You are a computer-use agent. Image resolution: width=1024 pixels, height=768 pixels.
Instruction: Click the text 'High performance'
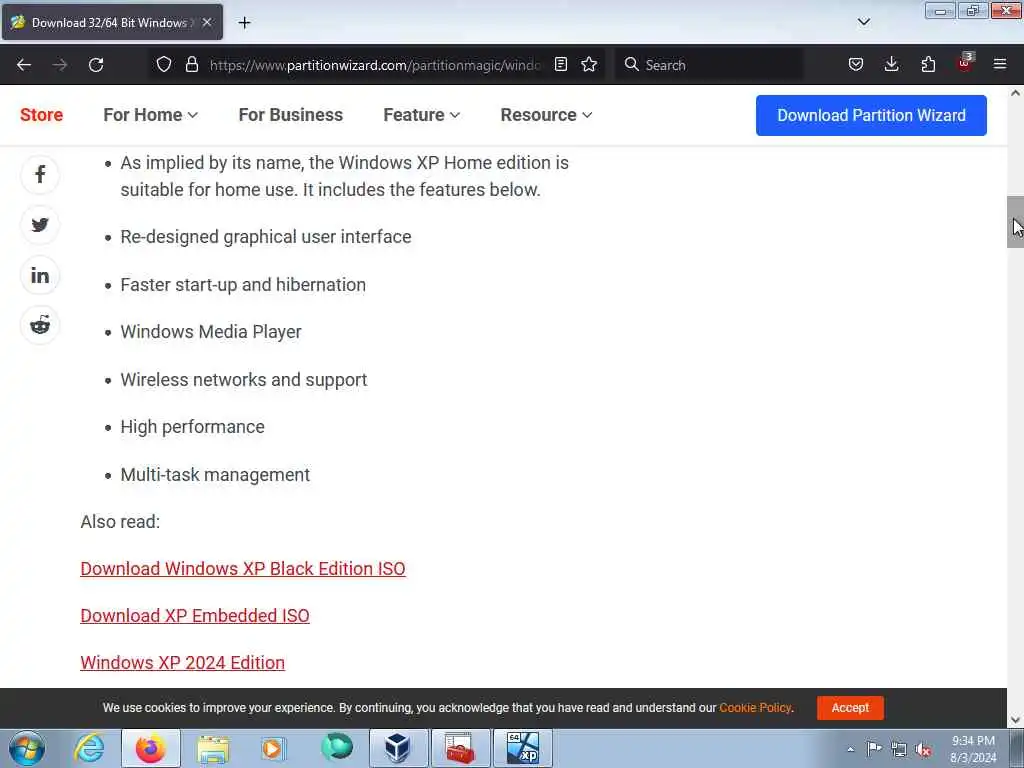point(193,427)
